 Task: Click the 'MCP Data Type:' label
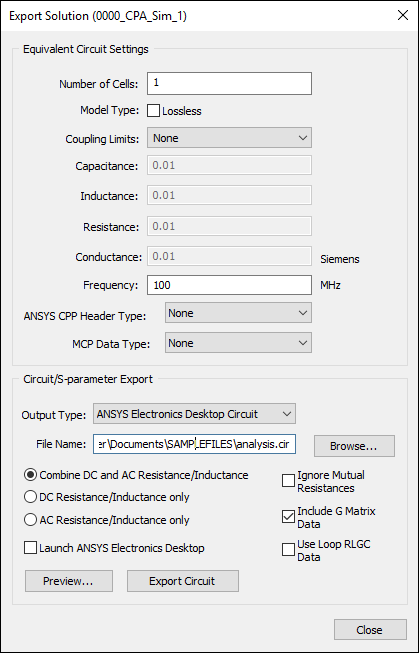(x=111, y=344)
